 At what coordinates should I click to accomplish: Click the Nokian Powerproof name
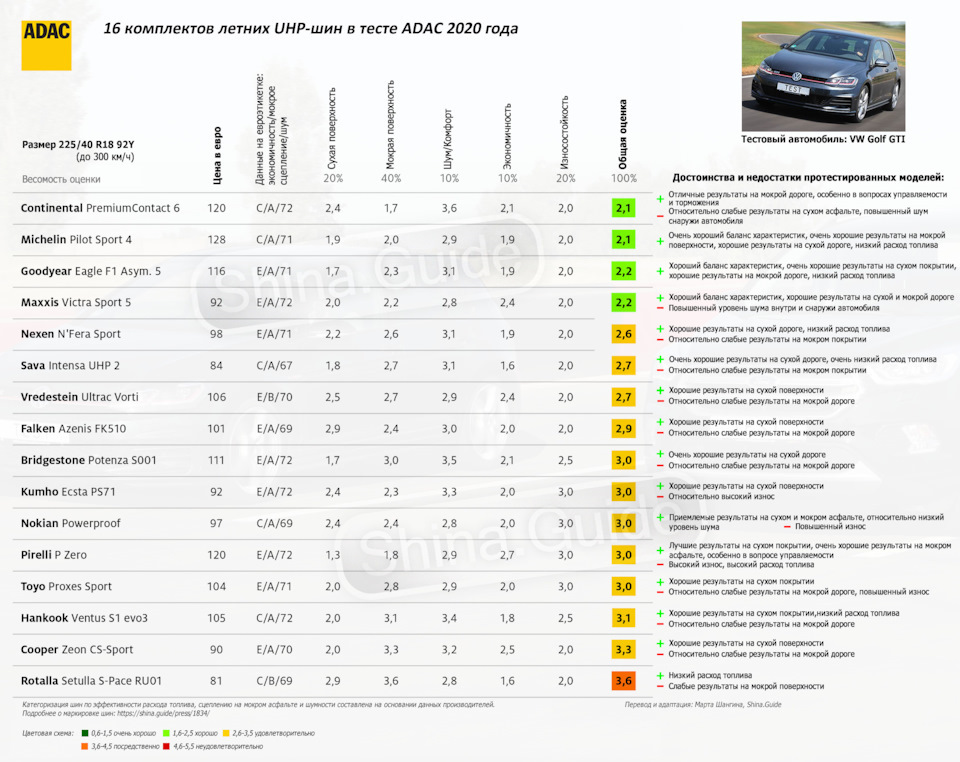71,523
